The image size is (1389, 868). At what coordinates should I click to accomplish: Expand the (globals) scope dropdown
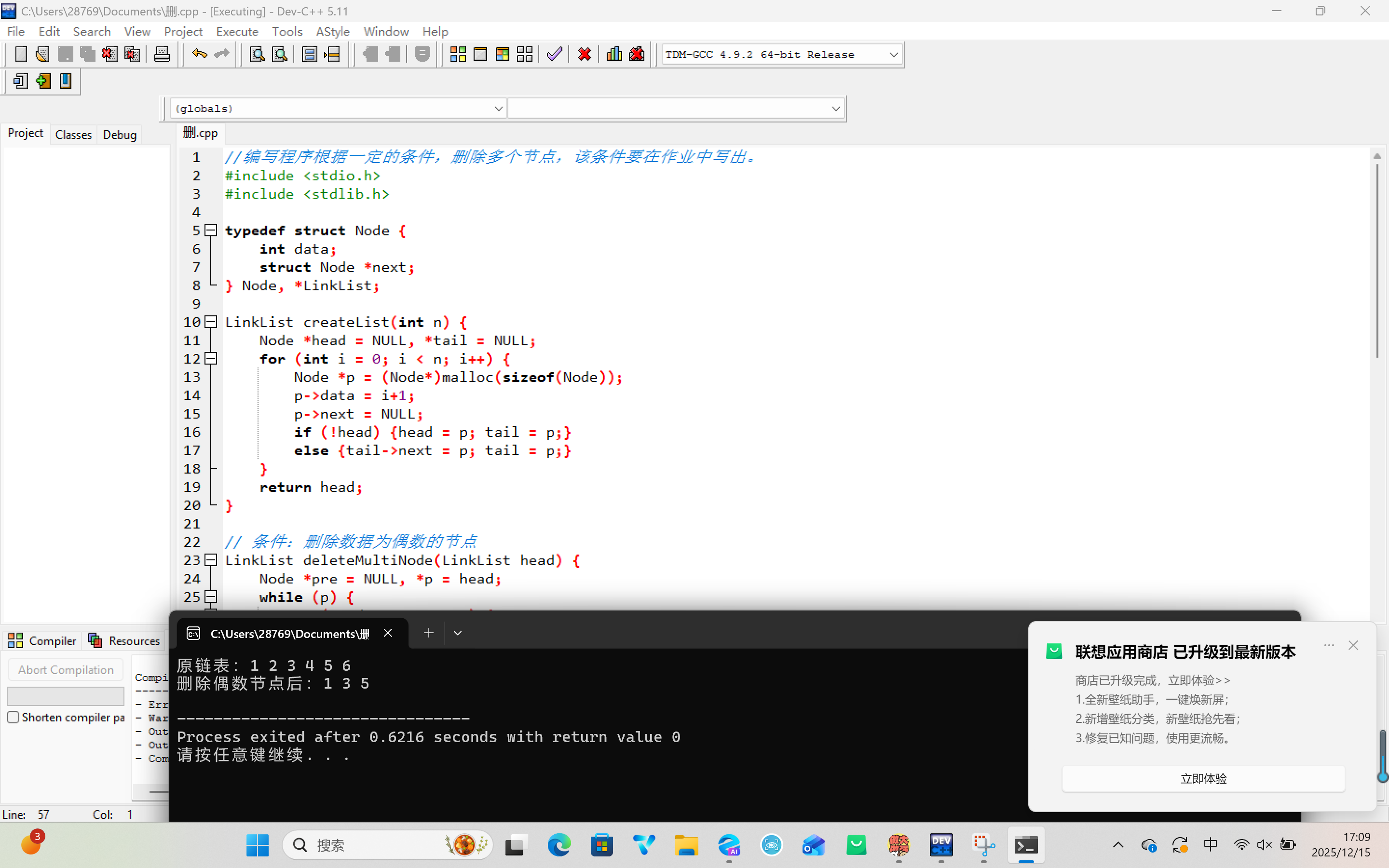pos(498,108)
